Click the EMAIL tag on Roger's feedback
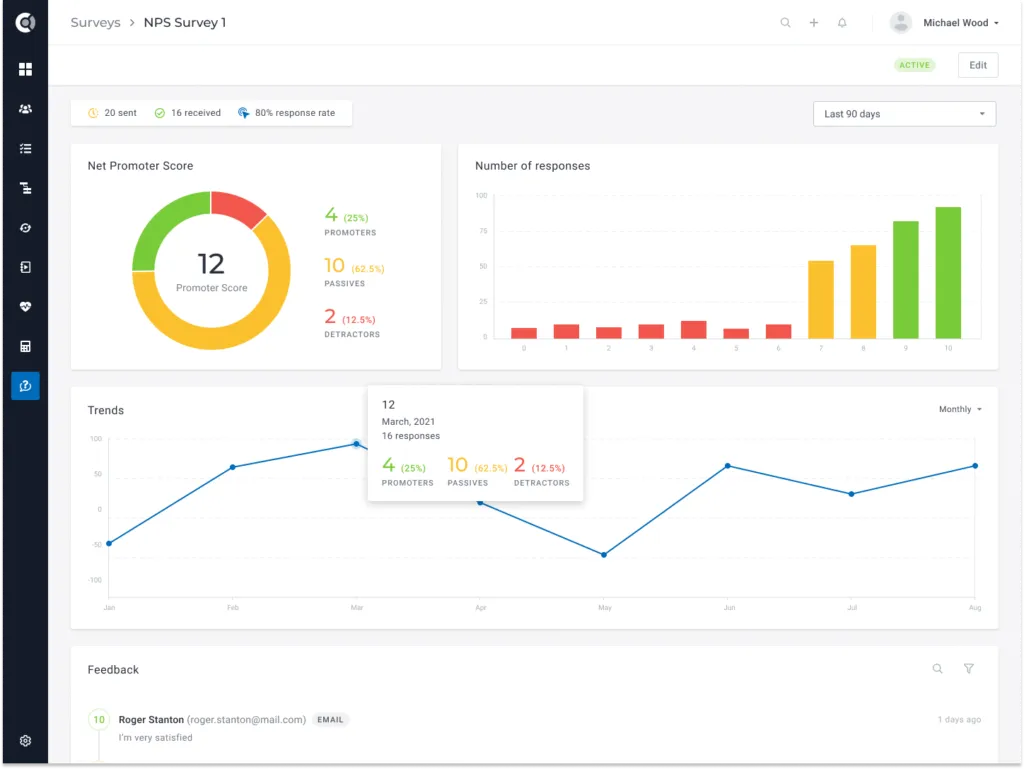This screenshot has width=1024, height=769. 330,719
